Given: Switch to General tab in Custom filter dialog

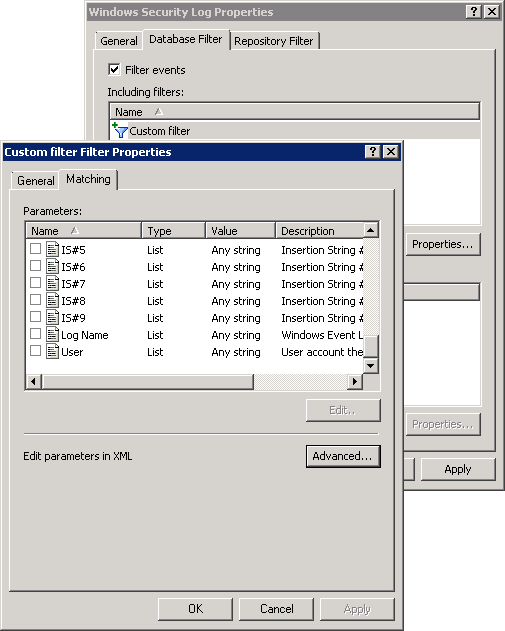Looking at the screenshot, I should [x=35, y=181].
